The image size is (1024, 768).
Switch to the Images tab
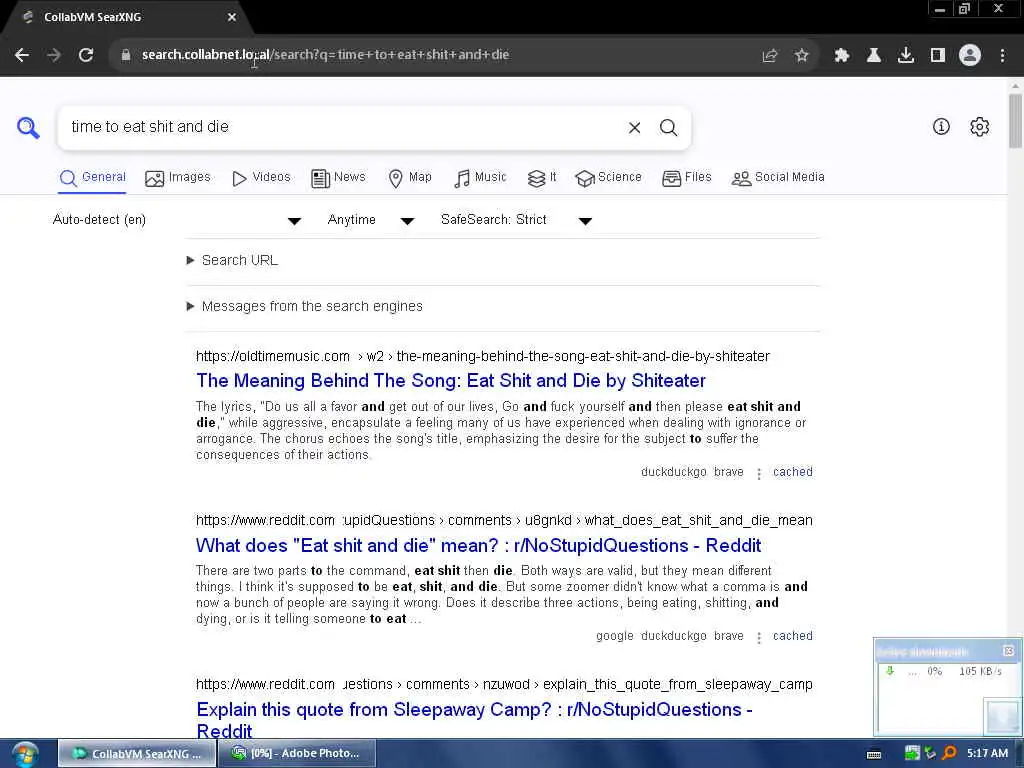(x=178, y=178)
